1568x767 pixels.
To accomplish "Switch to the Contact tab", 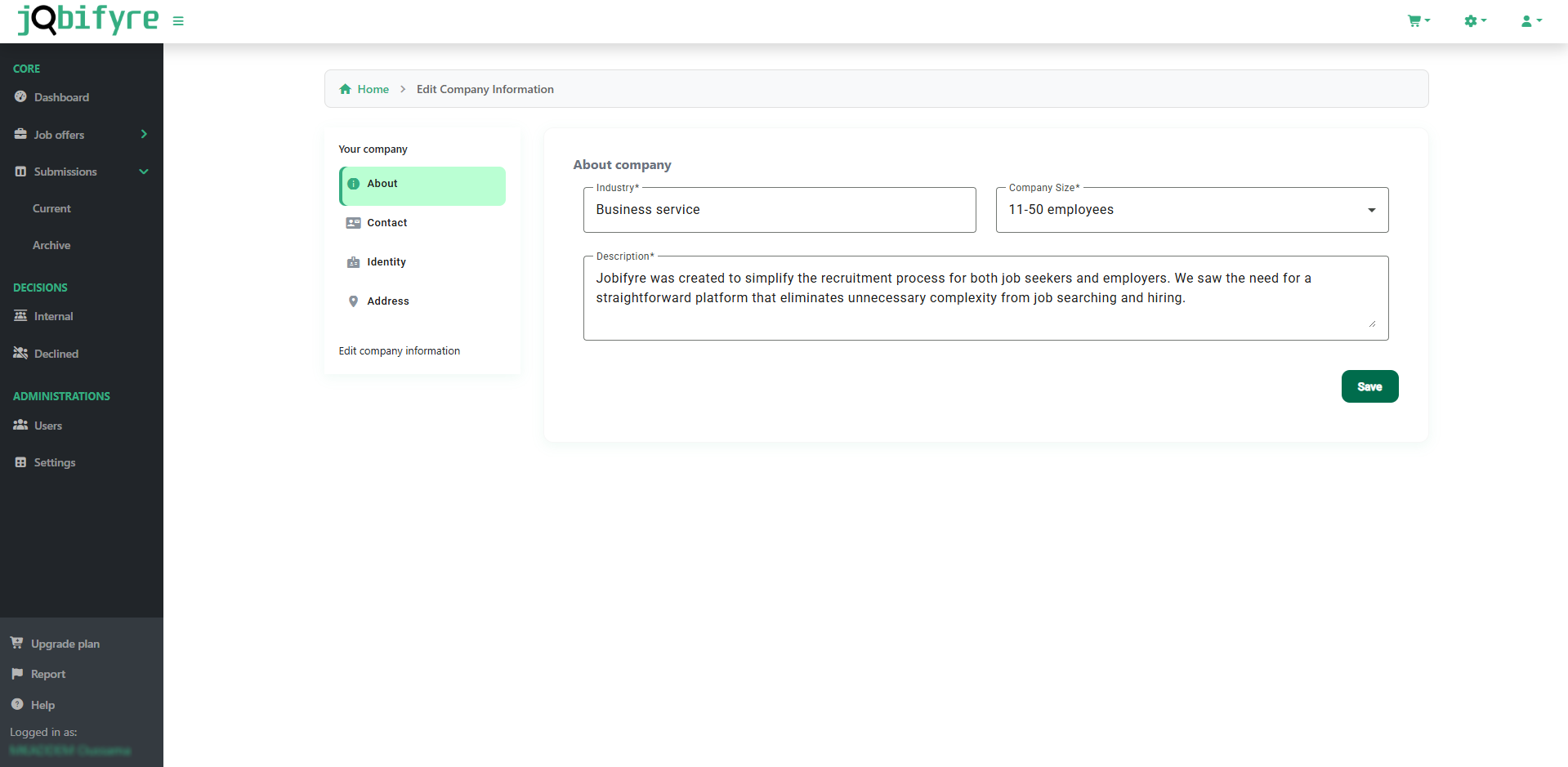I will (x=386, y=223).
